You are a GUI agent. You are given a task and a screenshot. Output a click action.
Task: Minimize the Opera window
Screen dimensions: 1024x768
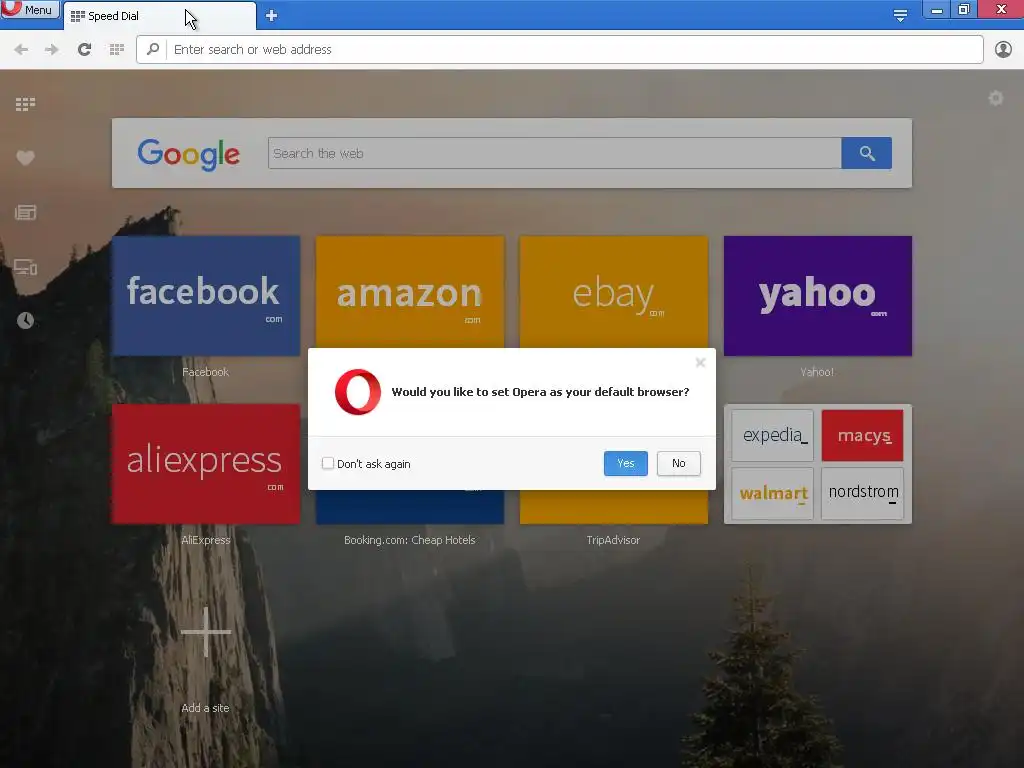tap(936, 10)
